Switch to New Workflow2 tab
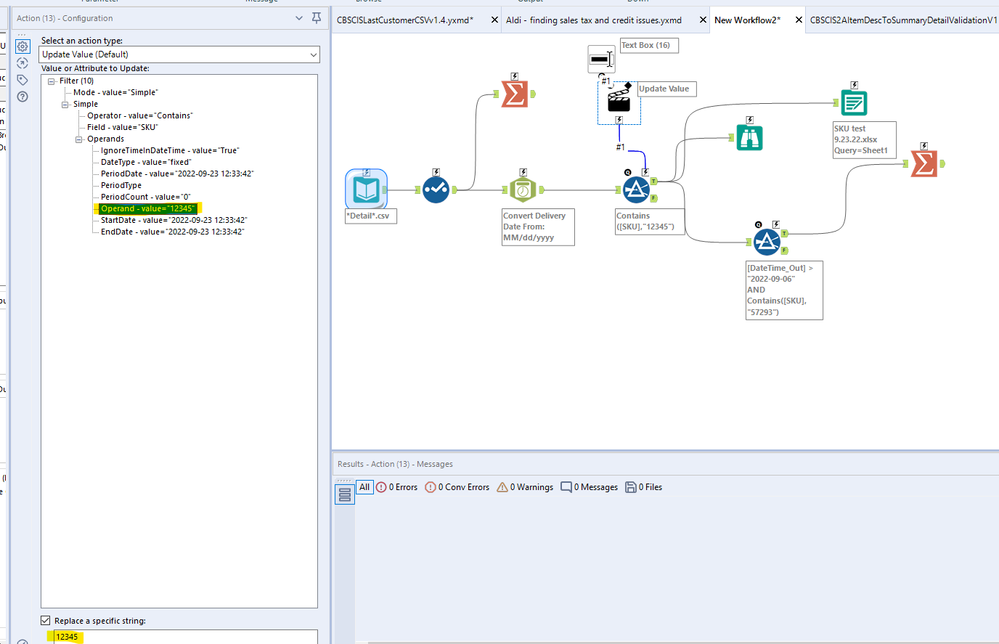Screen dimensions: 999x644 point(747,20)
